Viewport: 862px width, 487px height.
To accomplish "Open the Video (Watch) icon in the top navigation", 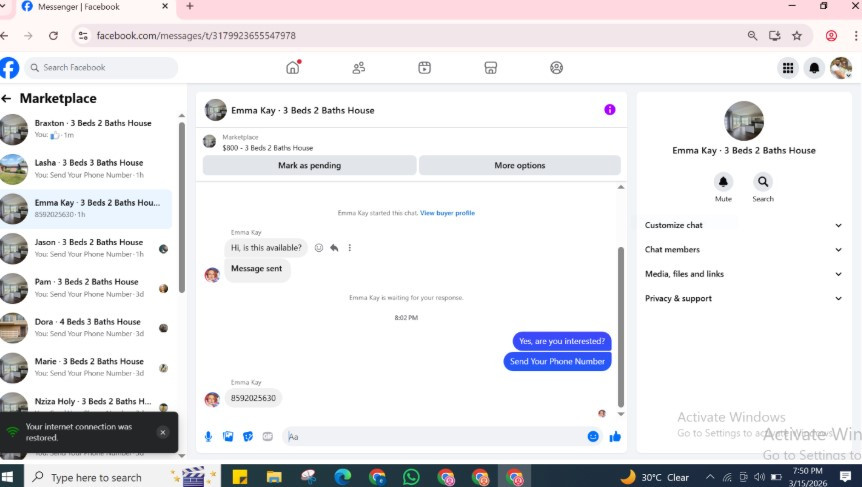I will (x=424, y=68).
